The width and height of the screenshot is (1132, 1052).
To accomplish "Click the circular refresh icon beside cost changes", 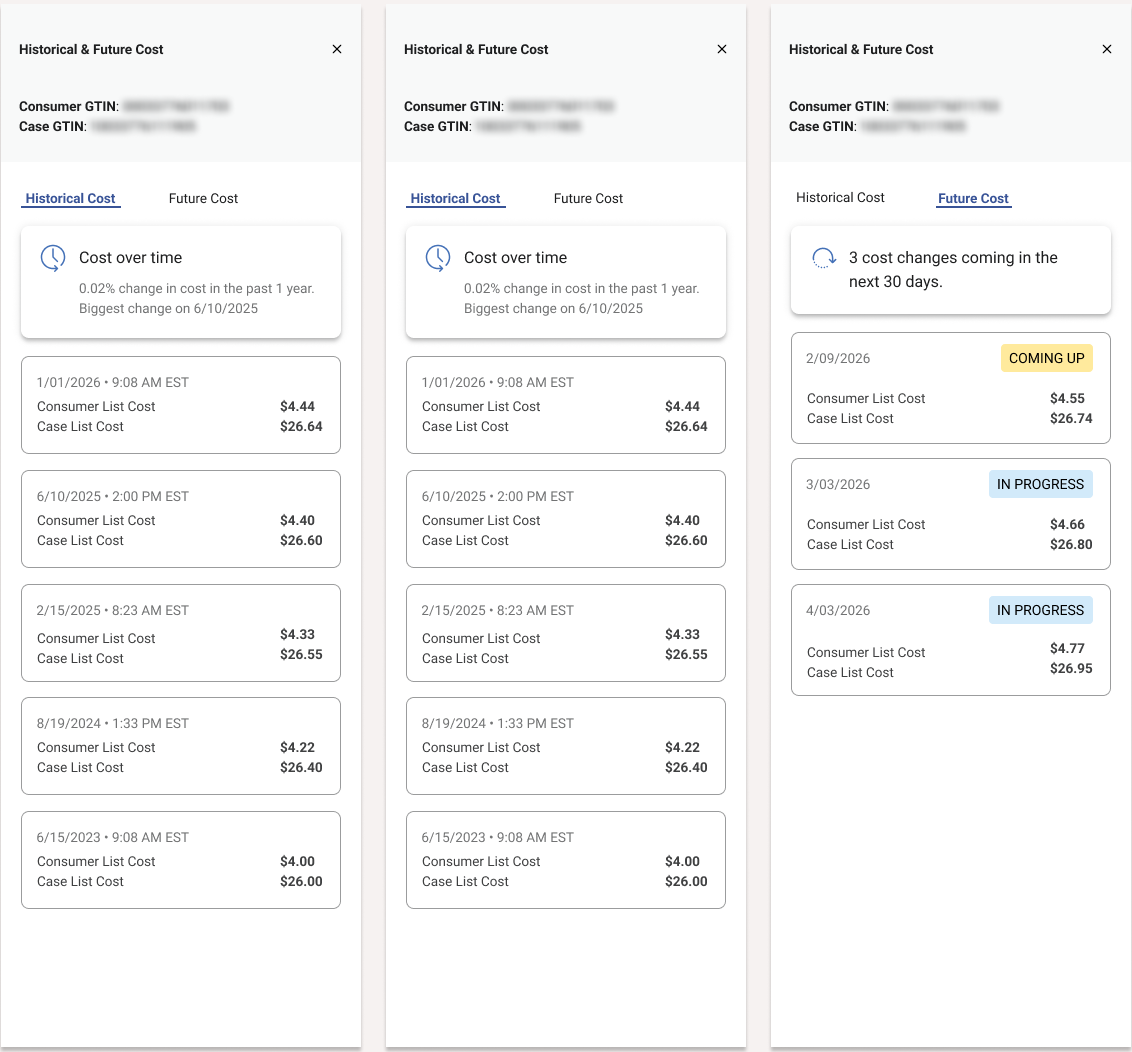I will (824, 258).
